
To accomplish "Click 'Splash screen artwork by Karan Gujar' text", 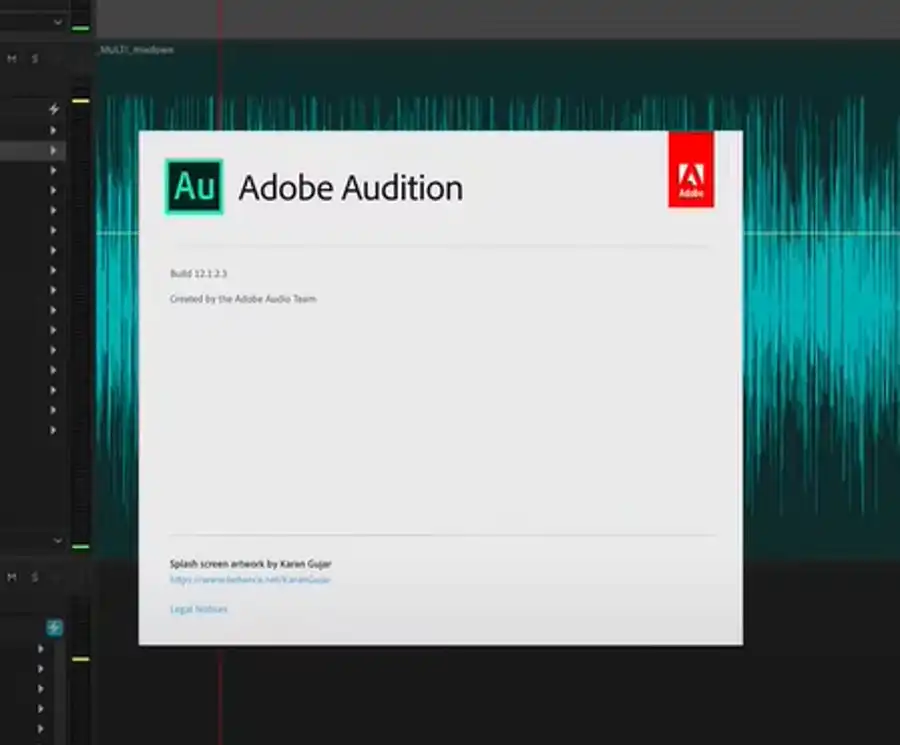I will click(250, 564).
